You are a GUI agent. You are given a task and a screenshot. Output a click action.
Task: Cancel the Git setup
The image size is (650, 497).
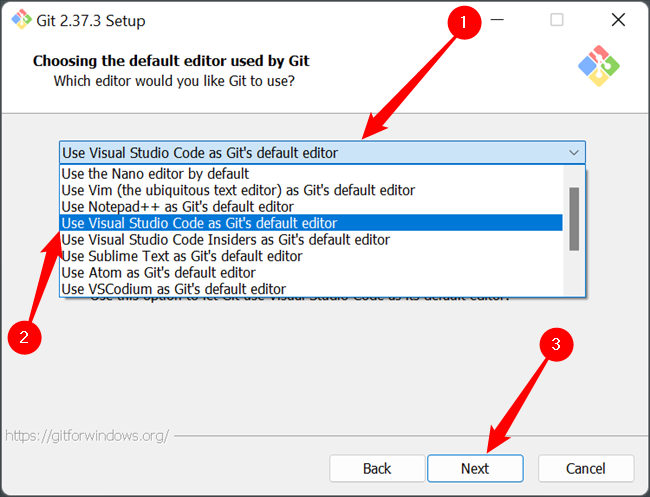[585, 468]
